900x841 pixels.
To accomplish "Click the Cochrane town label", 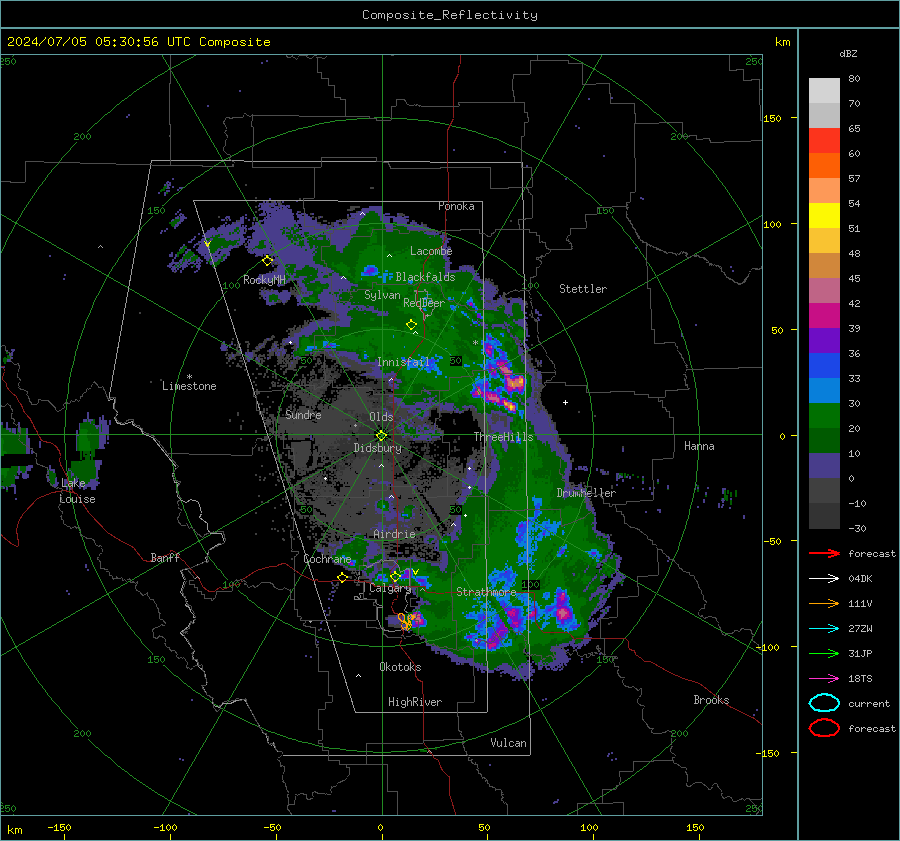I will click(x=327, y=559).
